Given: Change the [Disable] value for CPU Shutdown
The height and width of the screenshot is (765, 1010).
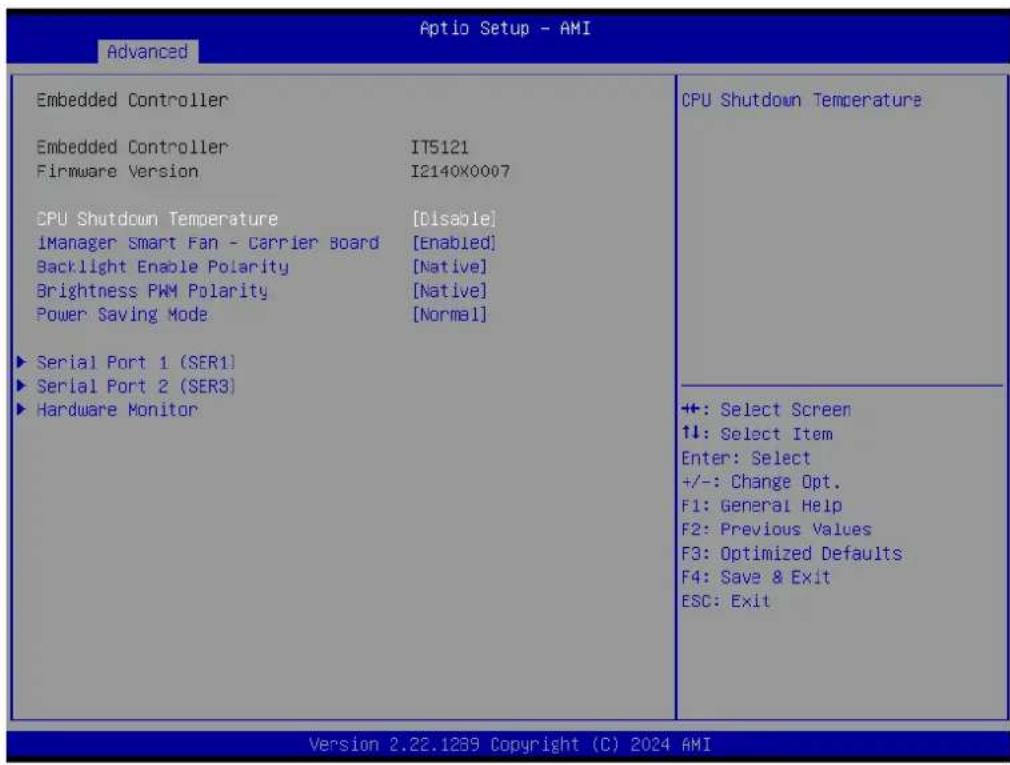Looking at the screenshot, I should (x=454, y=219).
